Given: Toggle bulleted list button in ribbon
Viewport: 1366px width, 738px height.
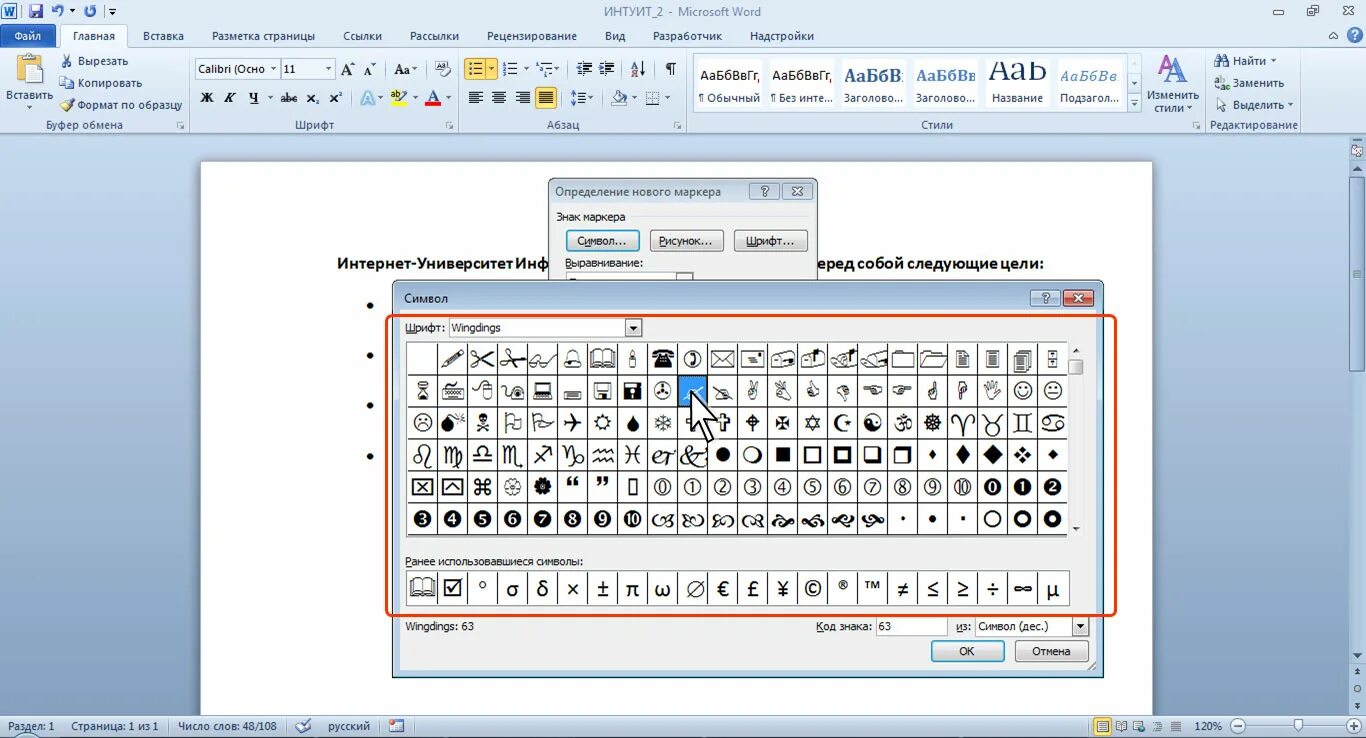Looking at the screenshot, I should [475, 69].
